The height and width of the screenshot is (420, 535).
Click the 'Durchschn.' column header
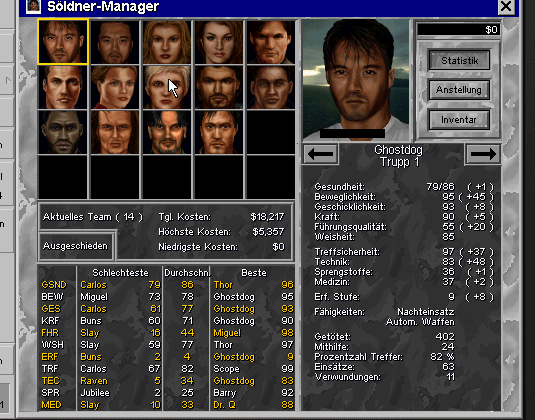[x=187, y=273]
